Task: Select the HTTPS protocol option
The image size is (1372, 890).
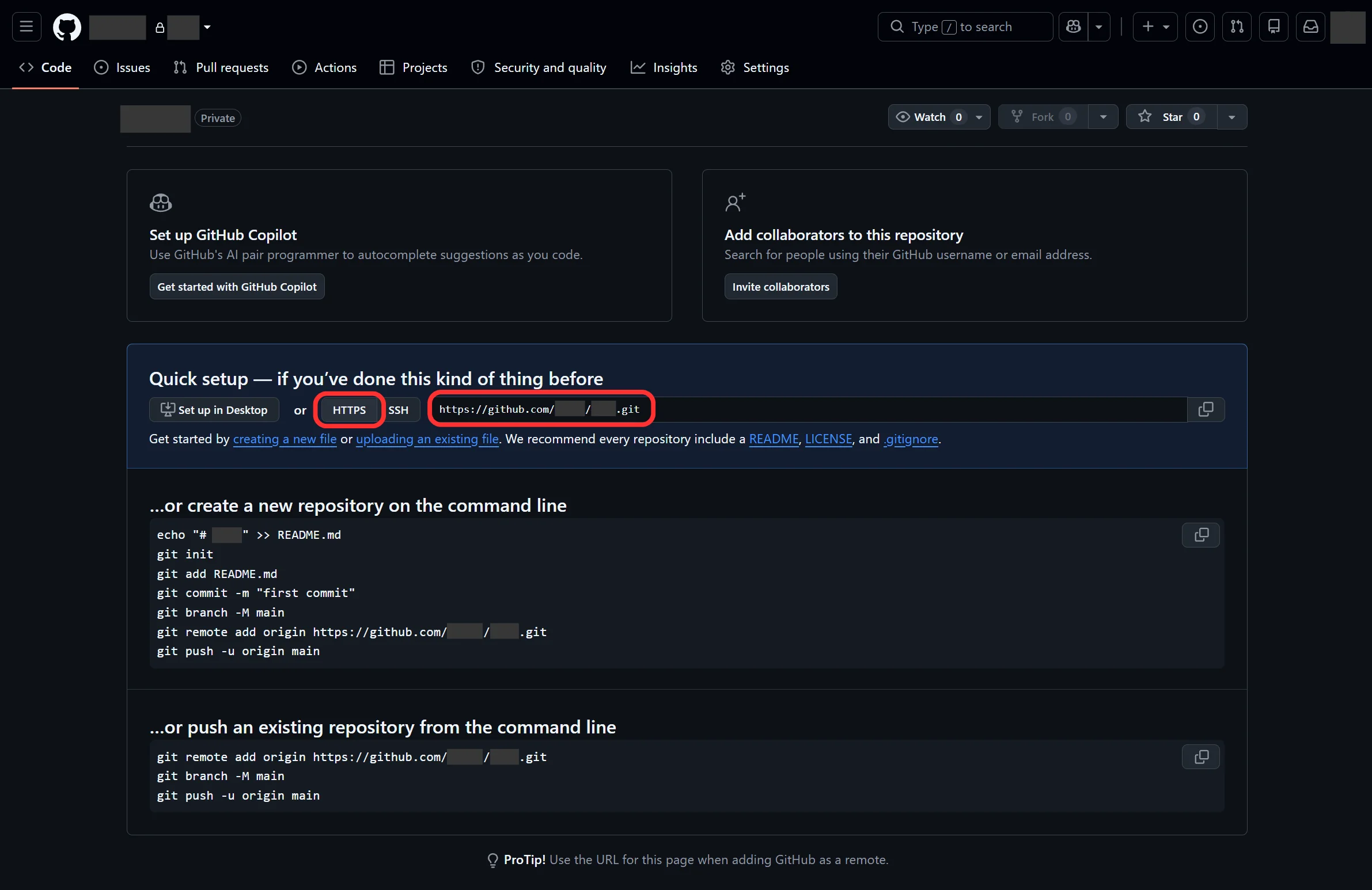Action: click(349, 409)
